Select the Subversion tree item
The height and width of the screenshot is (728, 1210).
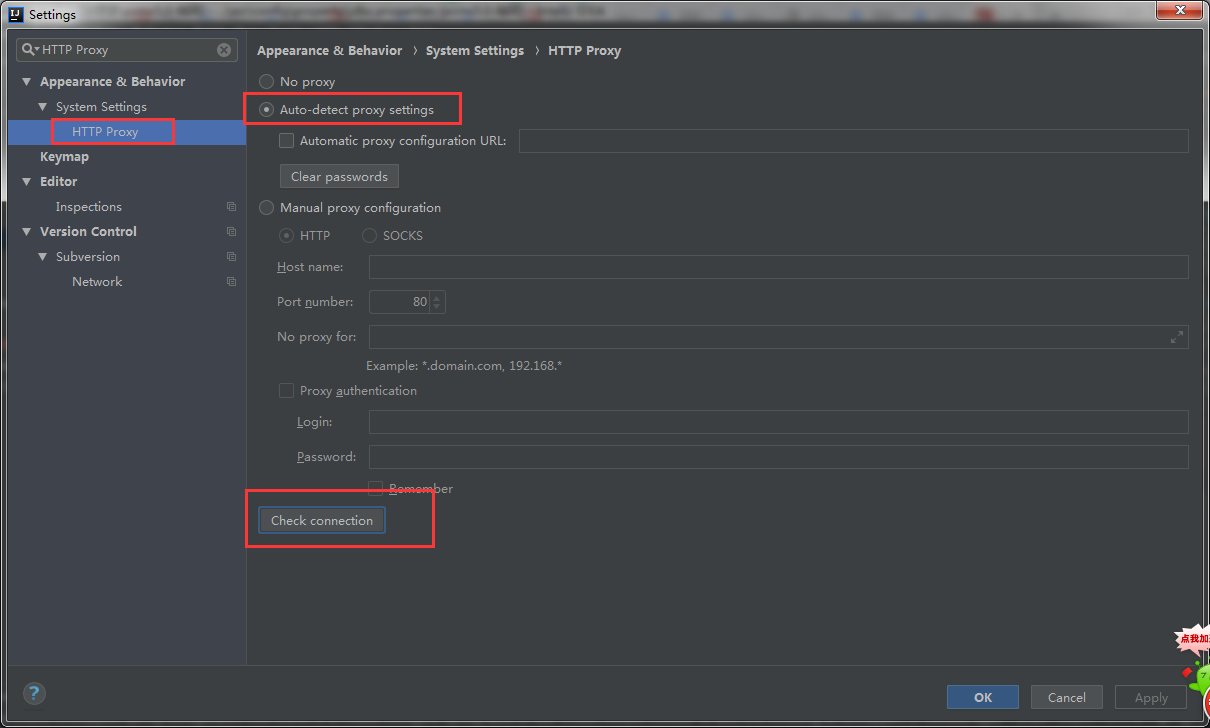pyautogui.click(x=88, y=257)
